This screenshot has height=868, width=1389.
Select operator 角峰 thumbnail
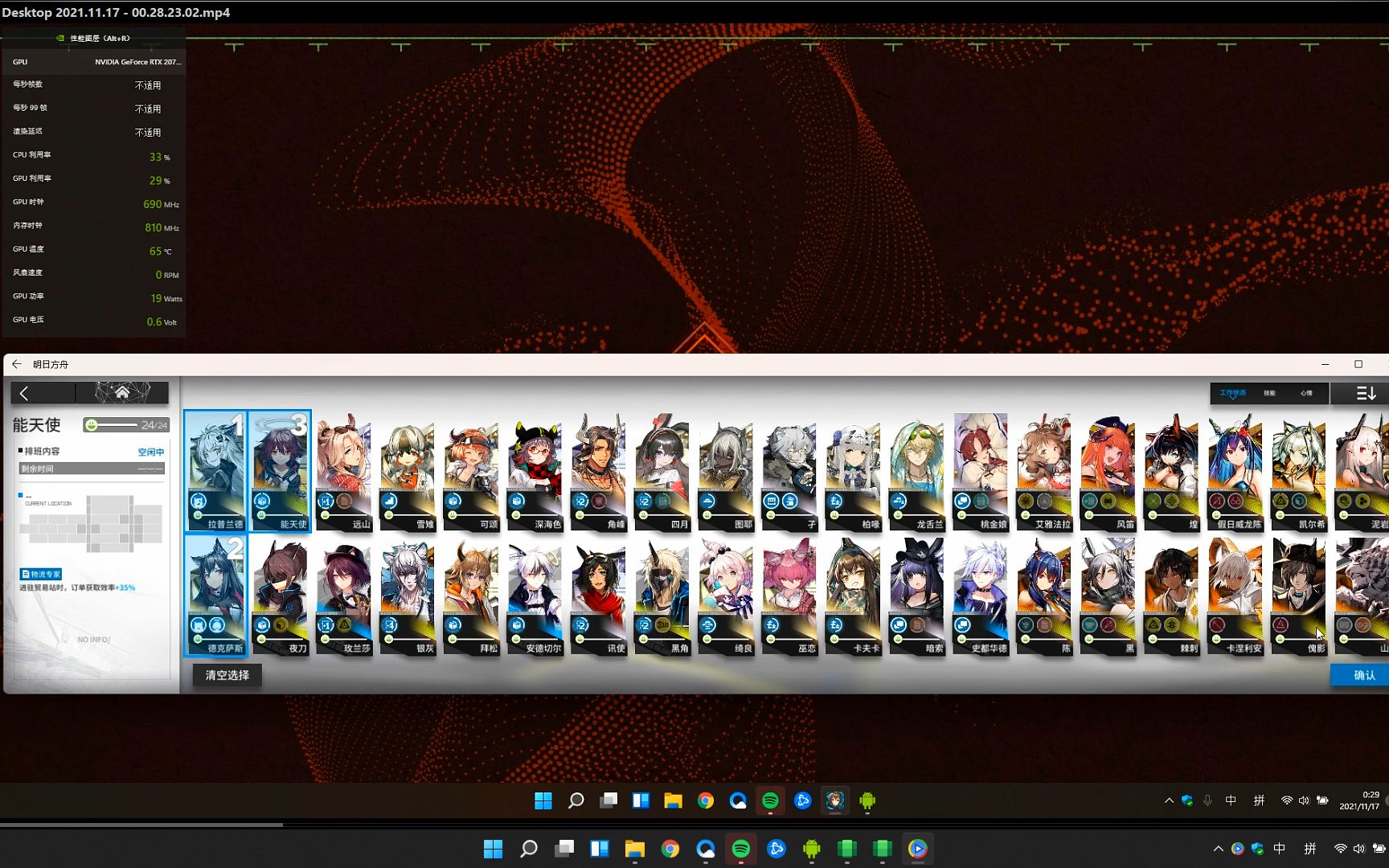598,472
